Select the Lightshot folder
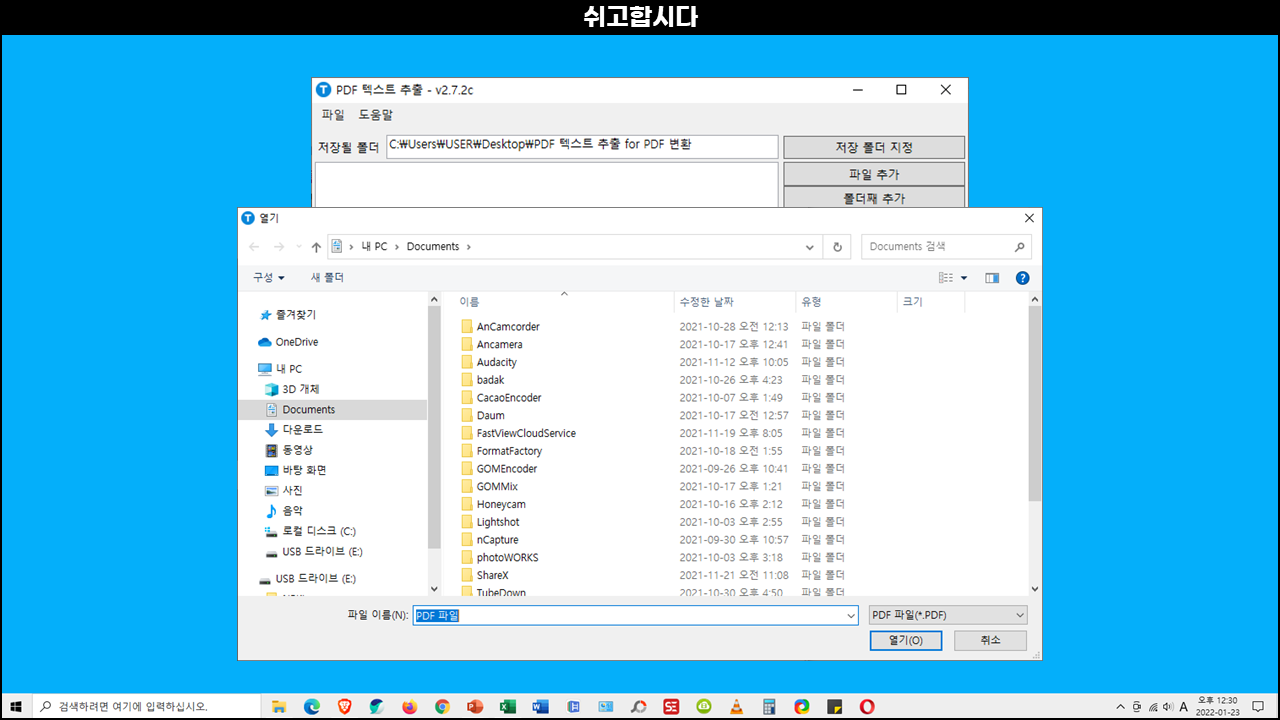 [498, 522]
